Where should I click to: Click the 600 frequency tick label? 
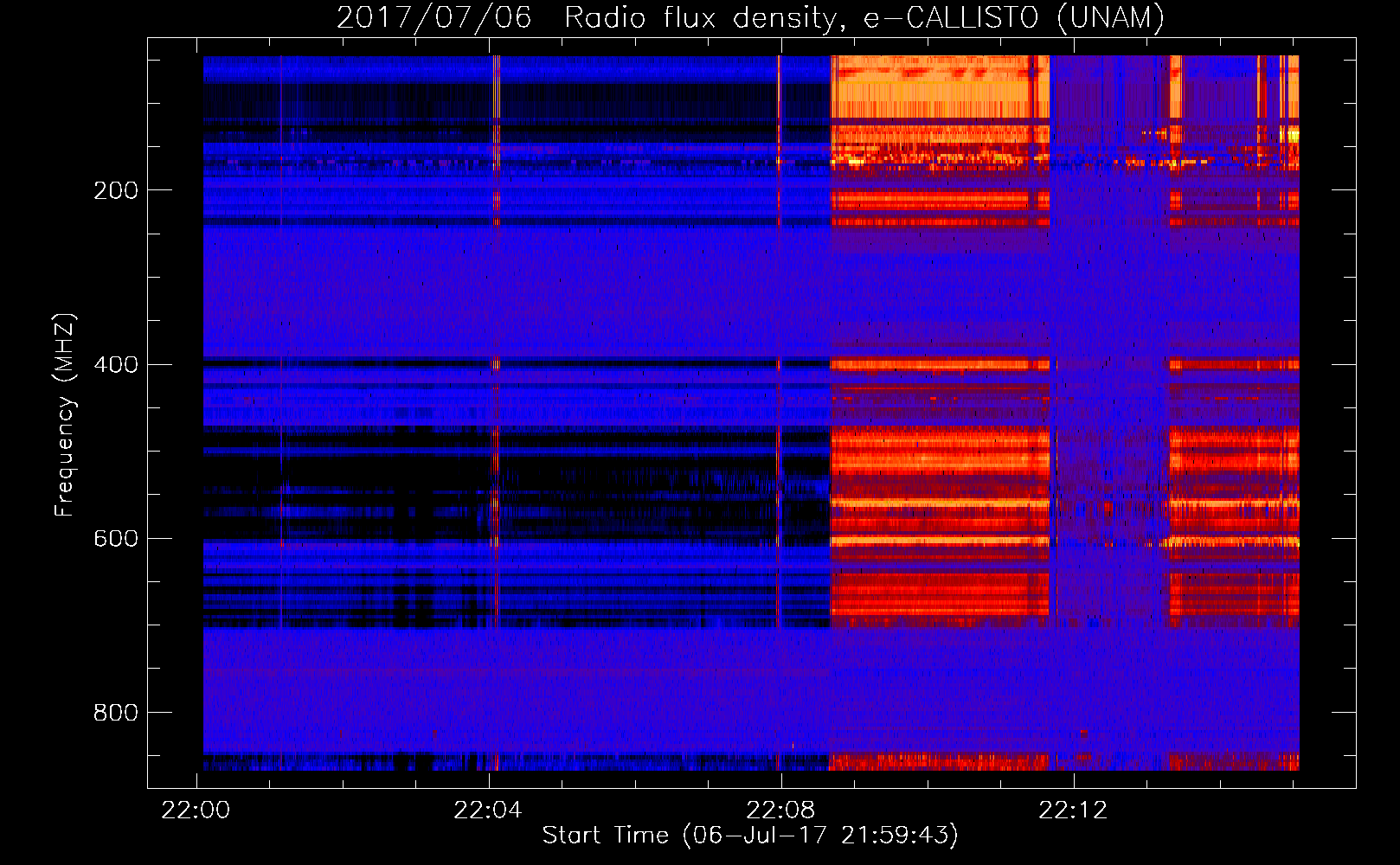coord(116,538)
